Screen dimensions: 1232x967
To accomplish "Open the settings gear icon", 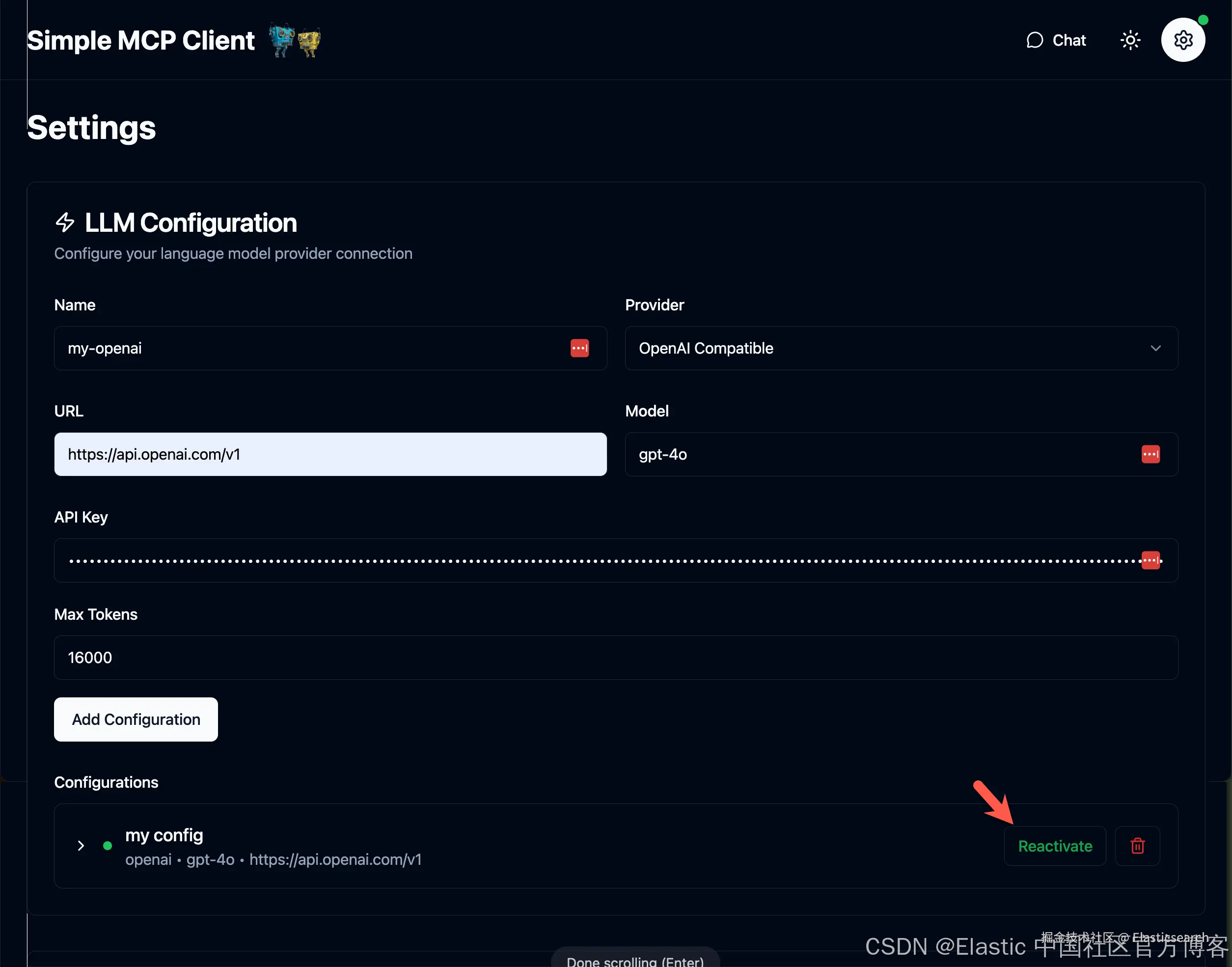I will pos(1182,40).
